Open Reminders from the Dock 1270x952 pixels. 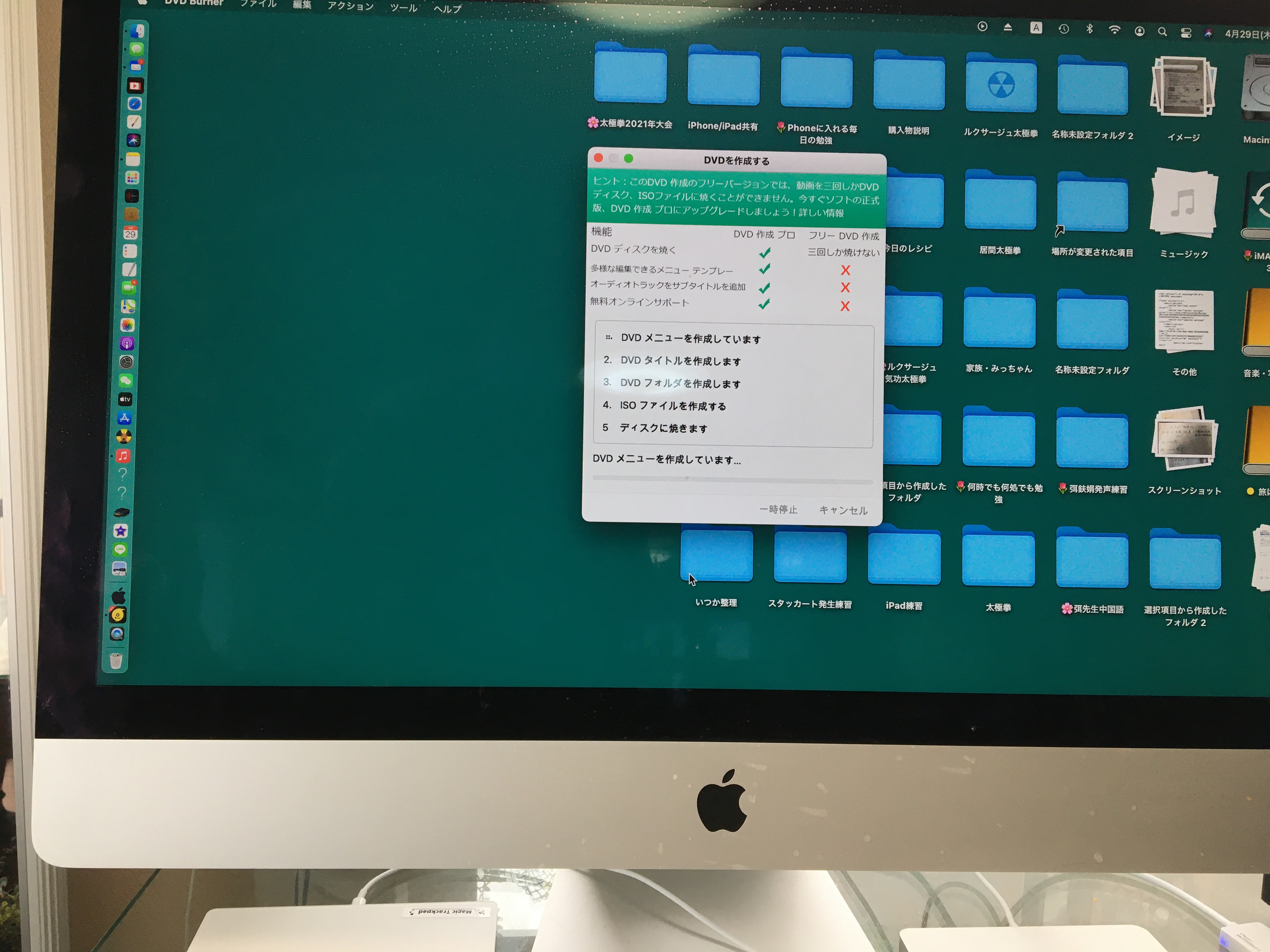click(130, 251)
